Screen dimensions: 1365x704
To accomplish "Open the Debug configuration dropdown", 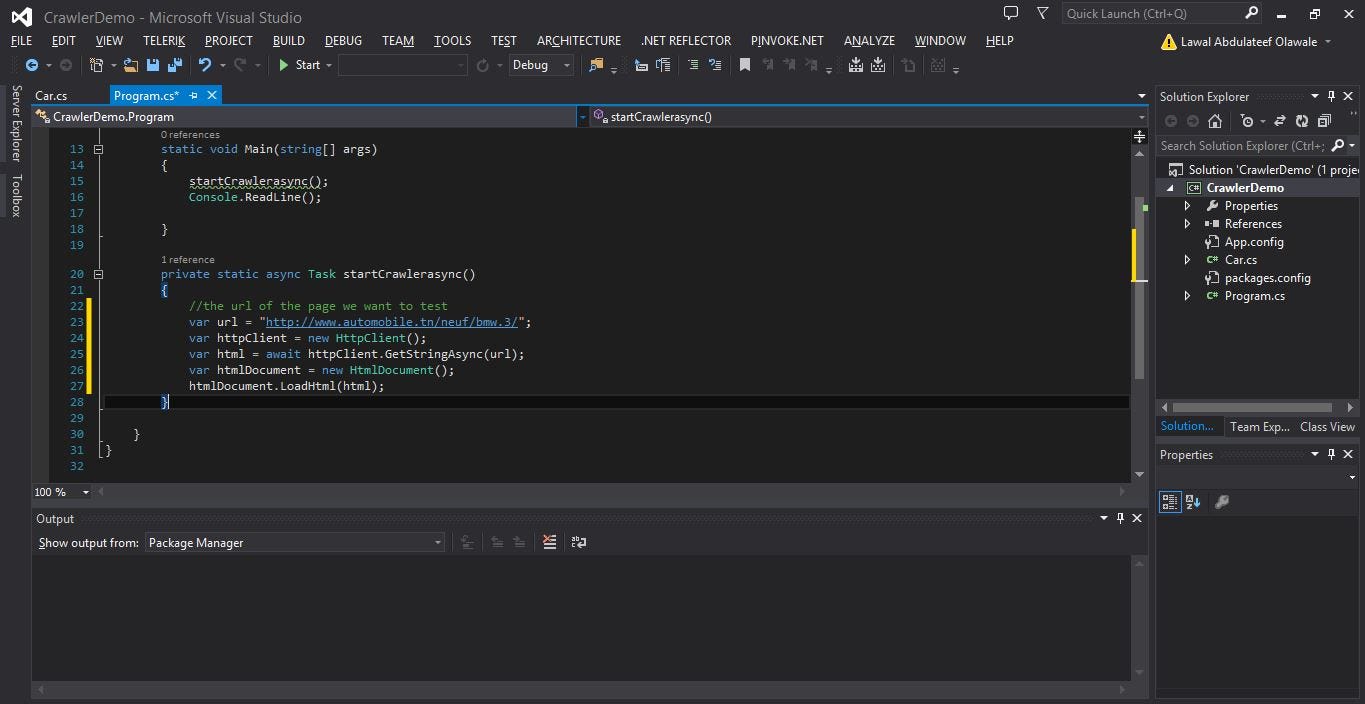I will 541,65.
